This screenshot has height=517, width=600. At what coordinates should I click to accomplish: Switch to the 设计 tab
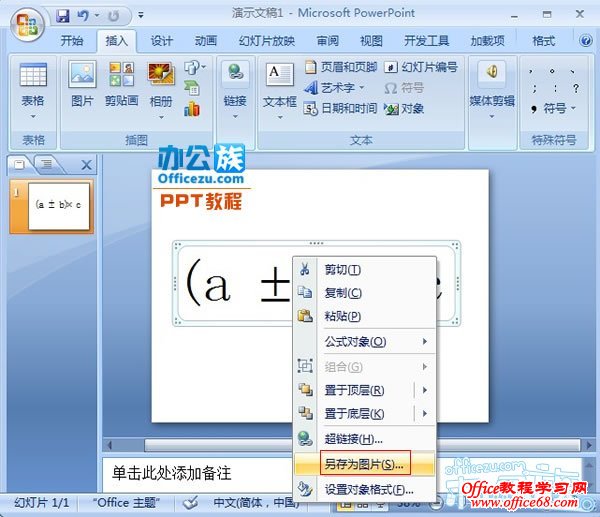[x=161, y=40]
